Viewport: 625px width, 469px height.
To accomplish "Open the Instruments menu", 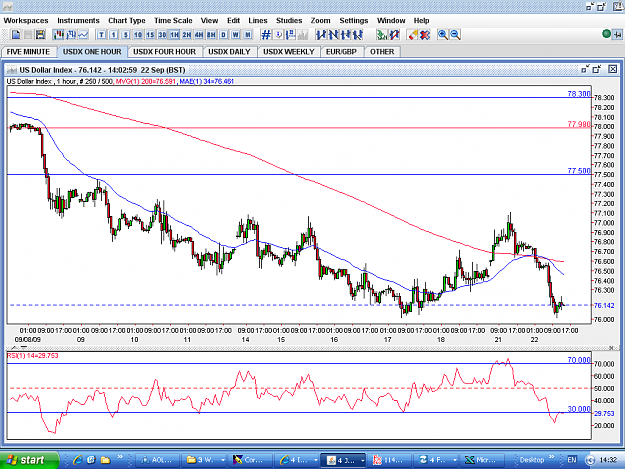I will point(78,20).
